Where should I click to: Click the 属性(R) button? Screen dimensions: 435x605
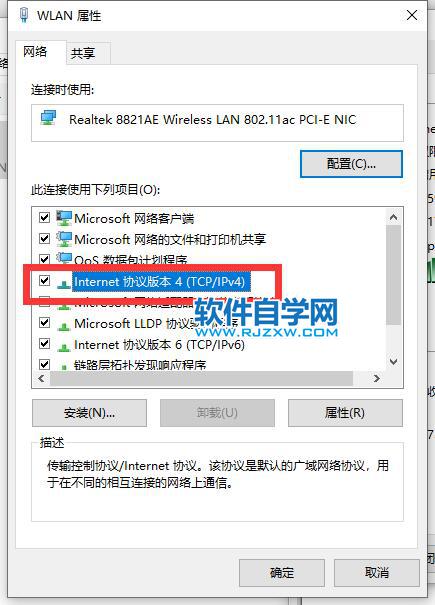[x=345, y=413]
